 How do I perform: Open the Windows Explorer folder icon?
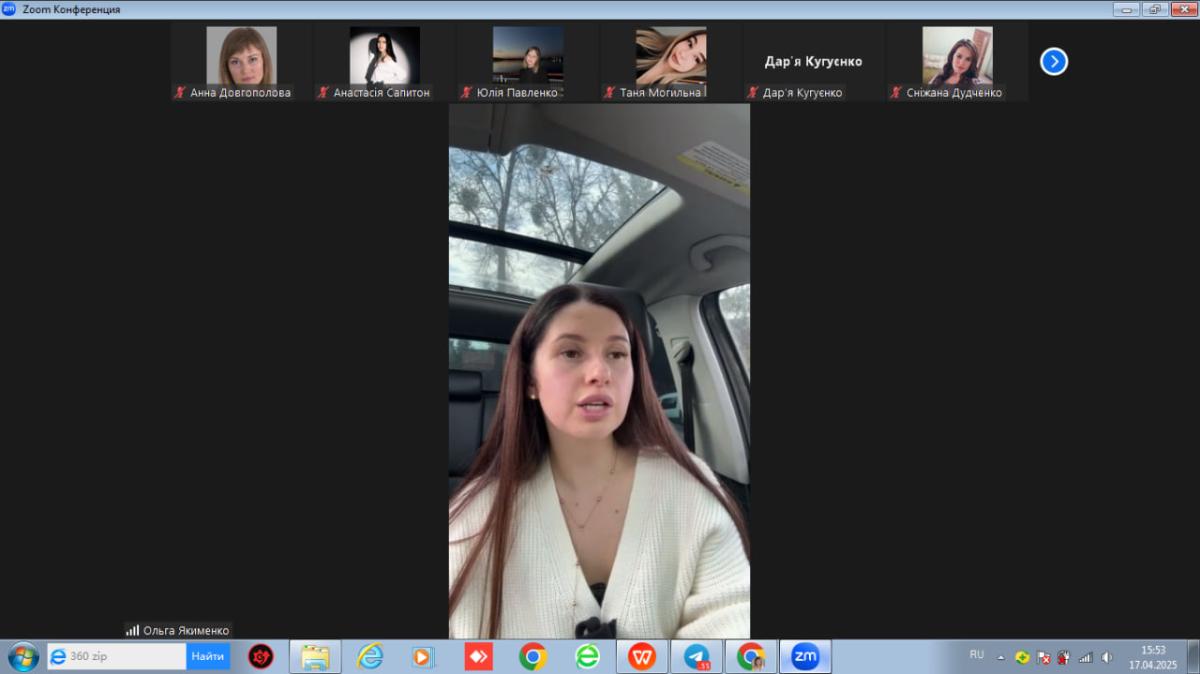click(x=315, y=657)
